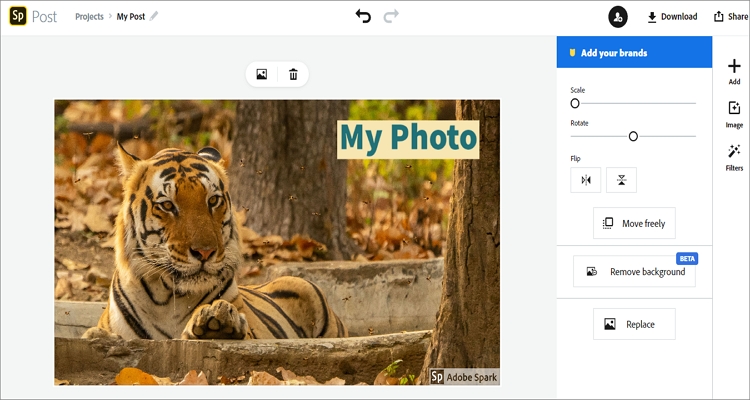Open the Filters tool in sidebar
Viewport: 750px width, 400px height.
(734, 158)
